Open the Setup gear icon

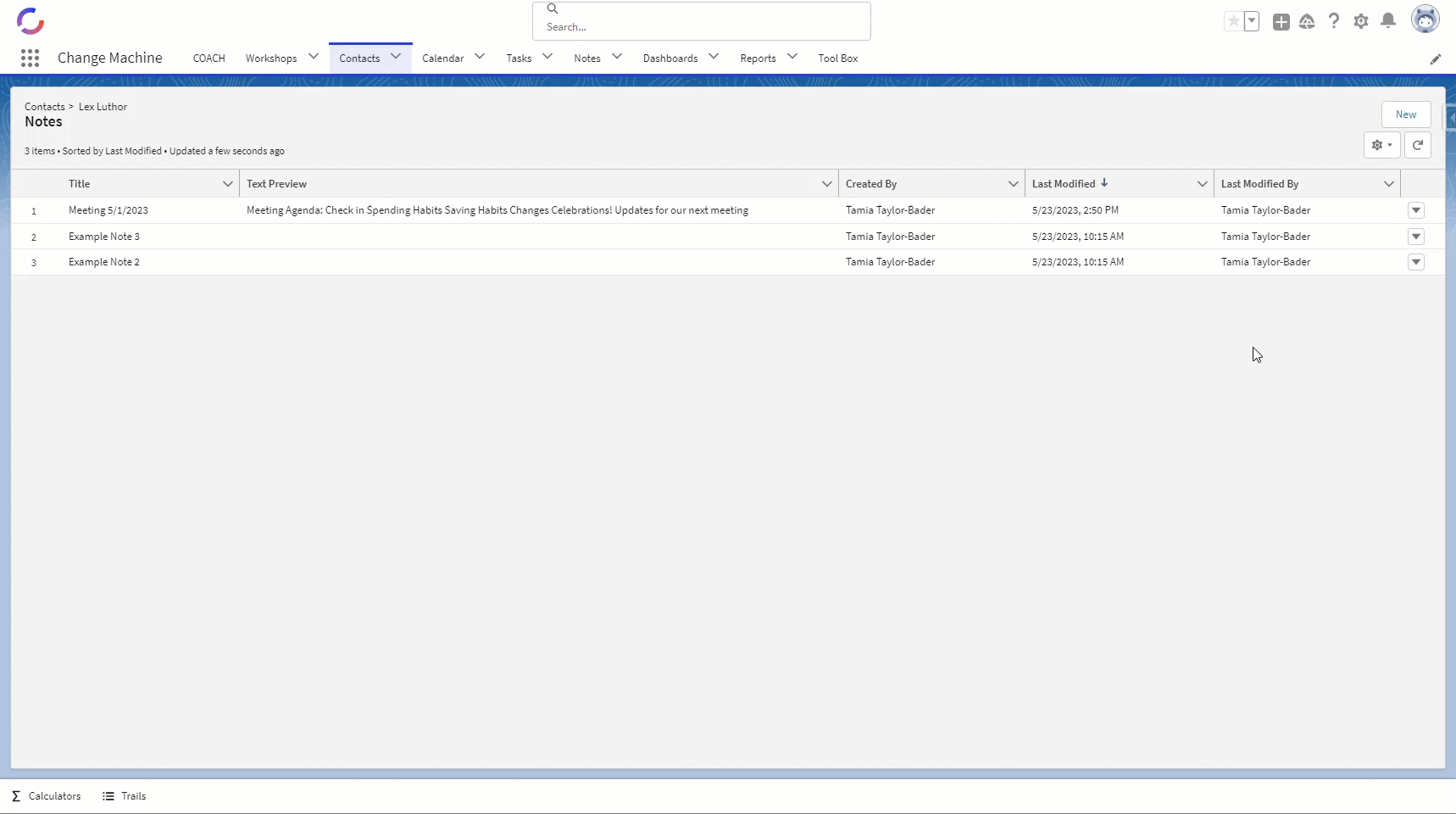[1361, 21]
